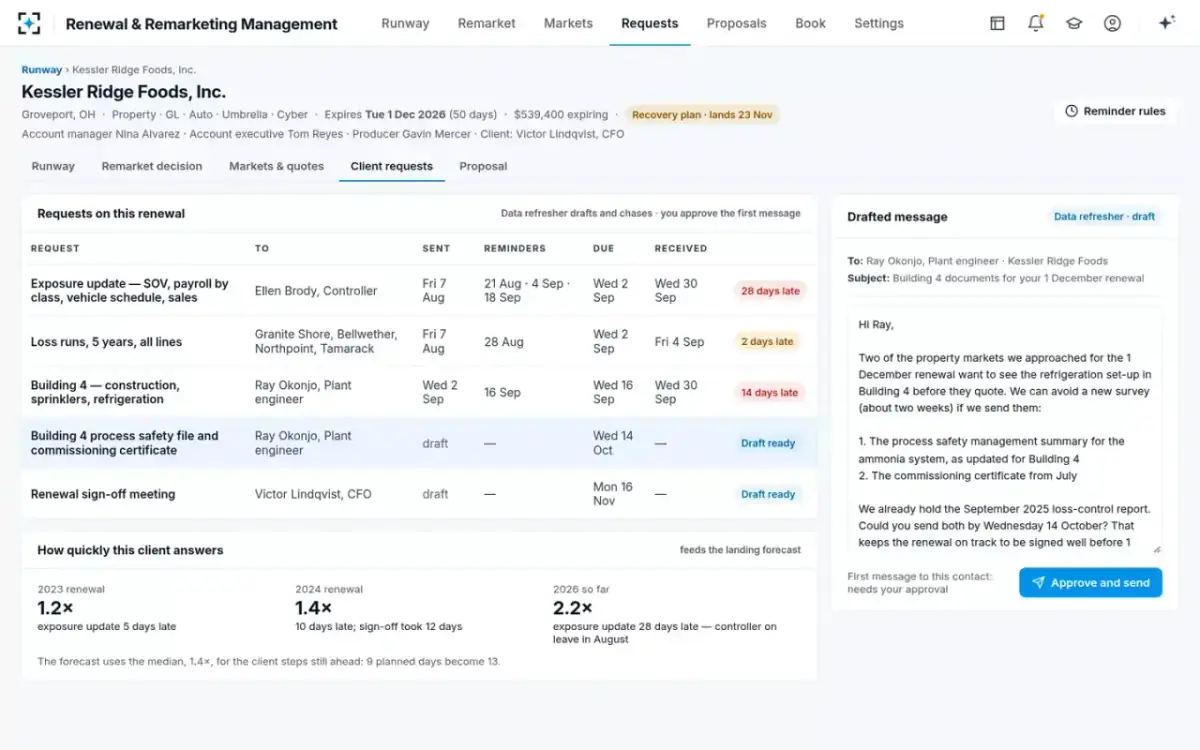Click Victor Lindqvist, CFO recipient cell
The height and width of the screenshot is (750, 1200).
[x=315, y=494]
